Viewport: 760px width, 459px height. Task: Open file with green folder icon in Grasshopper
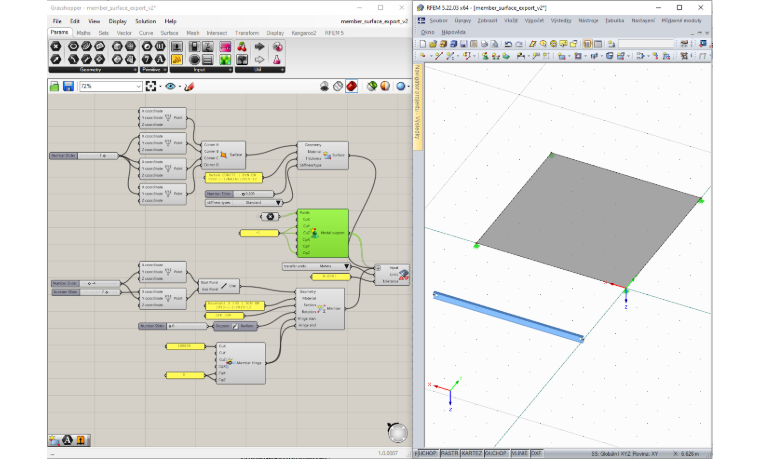pyautogui.click(x=54, y=86)
